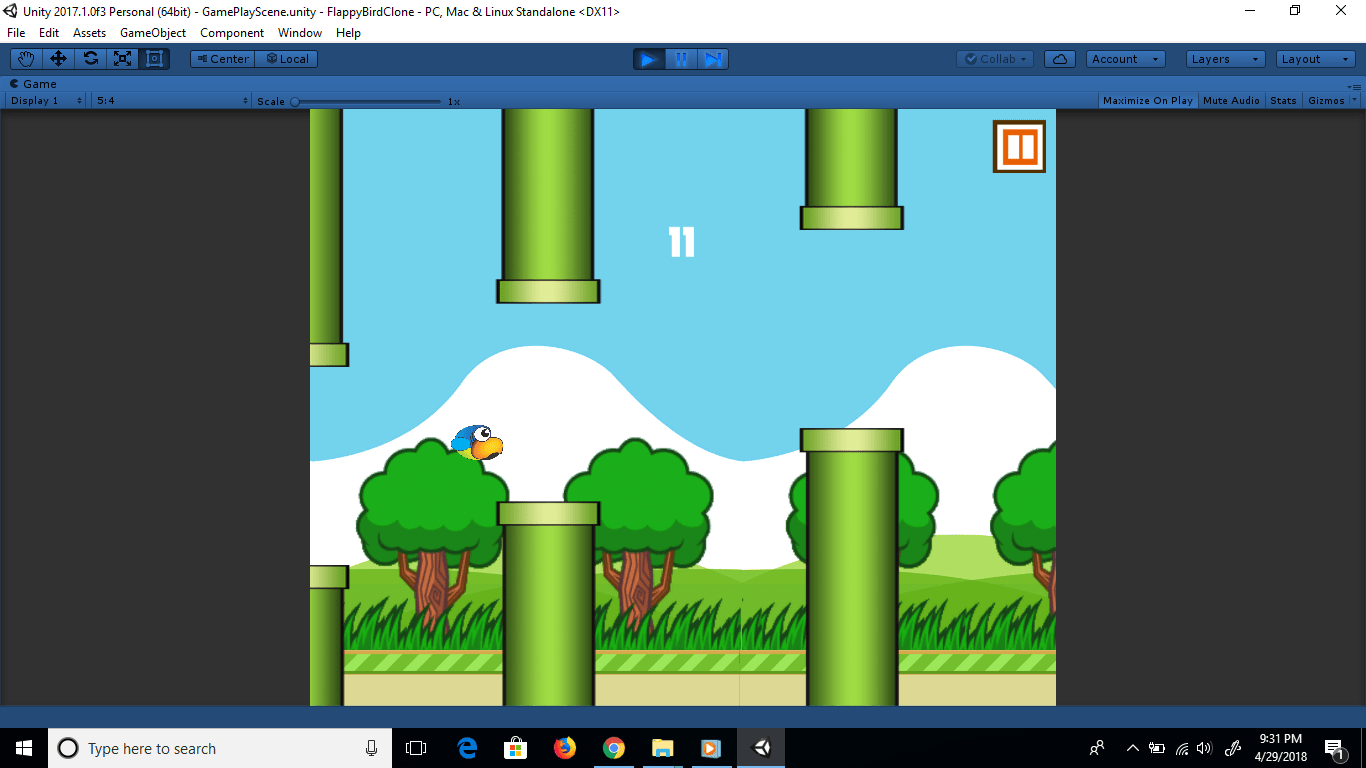Open the Account dropdown

[1126, 59]
